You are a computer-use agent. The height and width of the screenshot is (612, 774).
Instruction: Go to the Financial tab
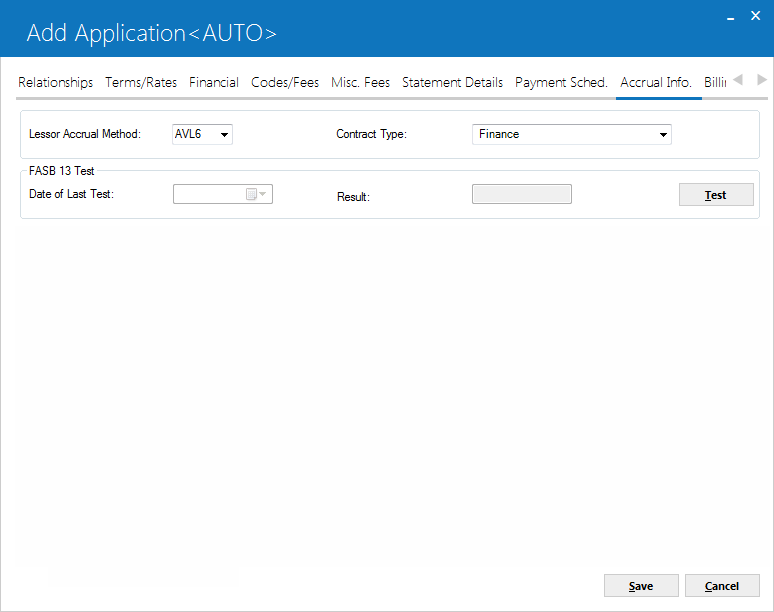tap(214, 82)
